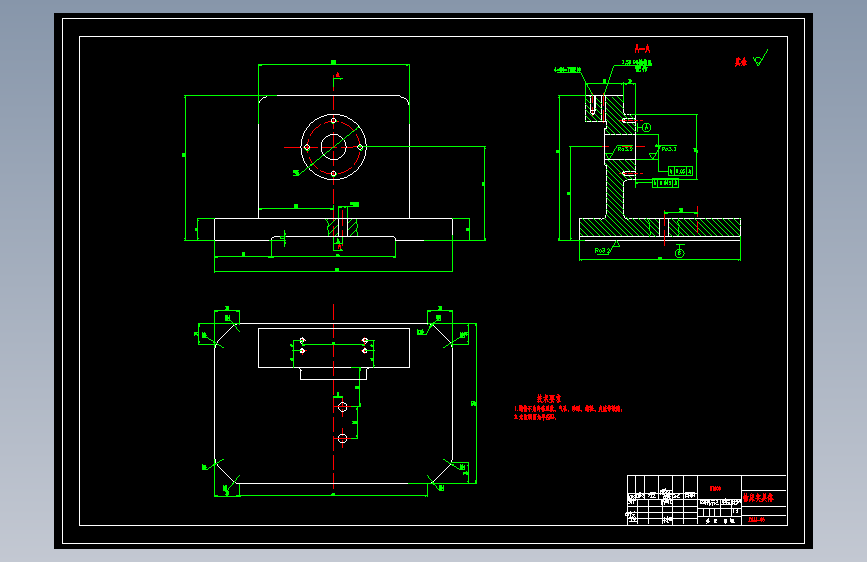Viewport: 867px width, 562px height.
Task: Select the Ra3.2 roughness label inside the bore
Action: (x=625, y=149)
